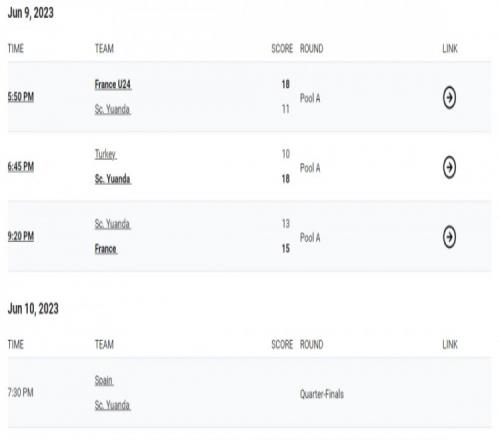Viewport: 500px width, 440px height.
Task: Click the 7:30 PM time entry
Action: click(x=21, y=392)
